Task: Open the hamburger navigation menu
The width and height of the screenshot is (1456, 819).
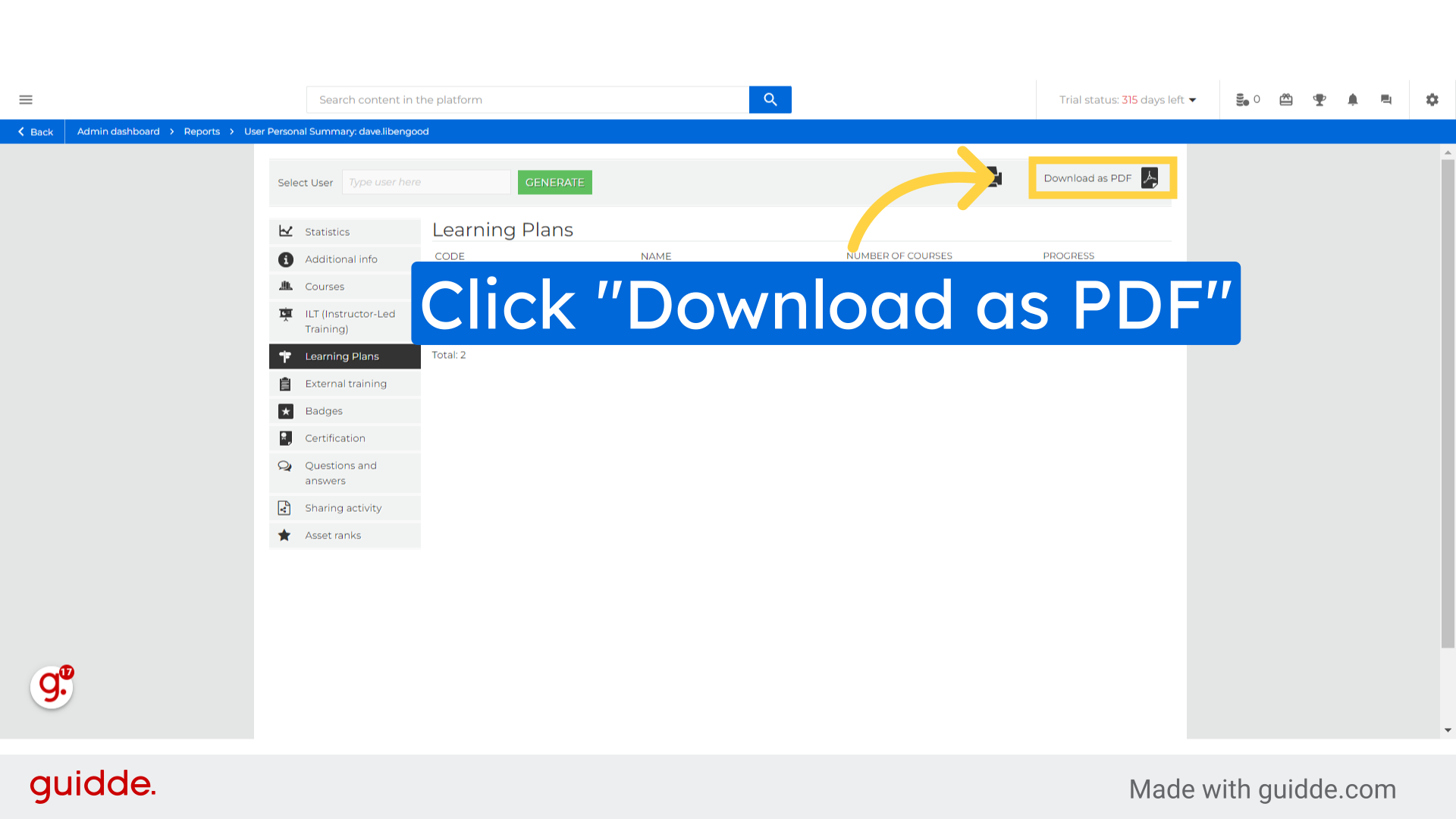Action: click(26, 99)
